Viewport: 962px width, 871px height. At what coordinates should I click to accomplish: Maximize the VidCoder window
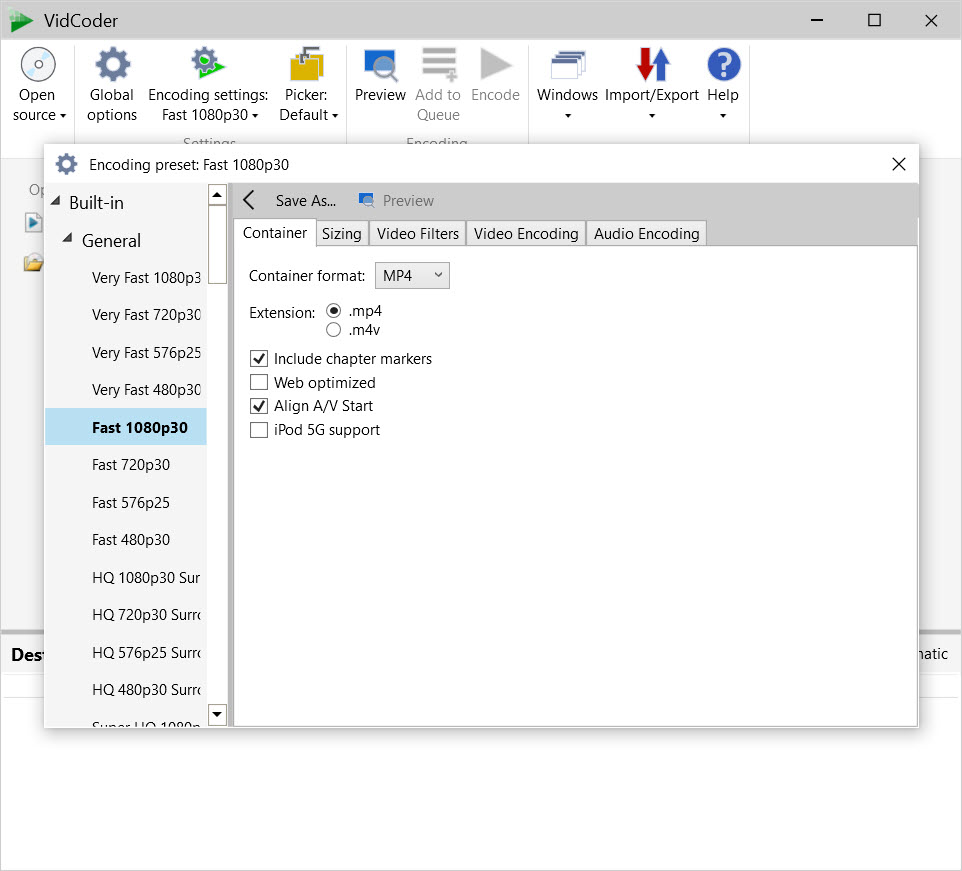[x=874, y=20]
